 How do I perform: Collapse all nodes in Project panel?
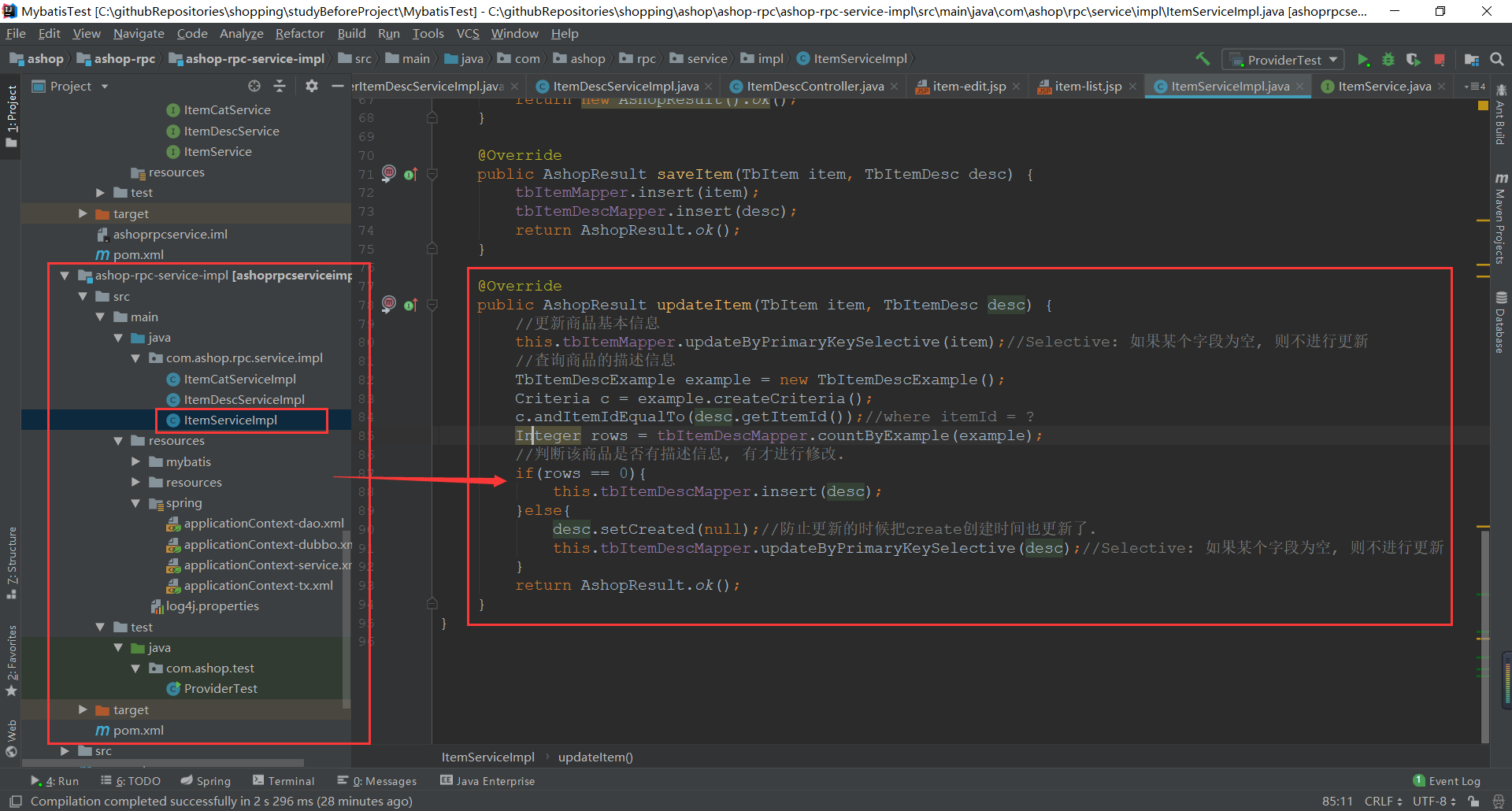pos(280,86)
